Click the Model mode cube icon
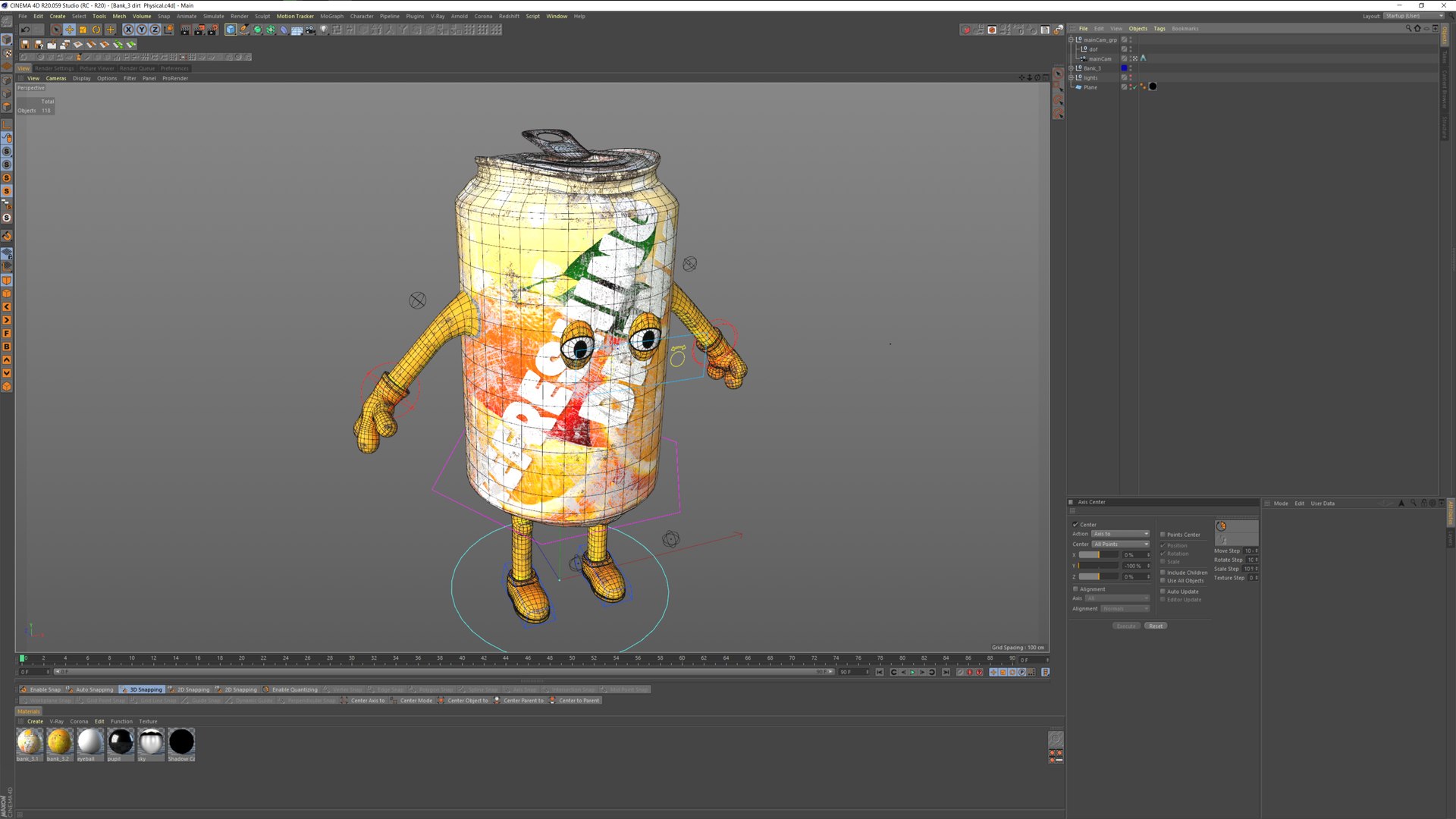The width and height of the screenshot is (1456, 819). tap(7, 39)
